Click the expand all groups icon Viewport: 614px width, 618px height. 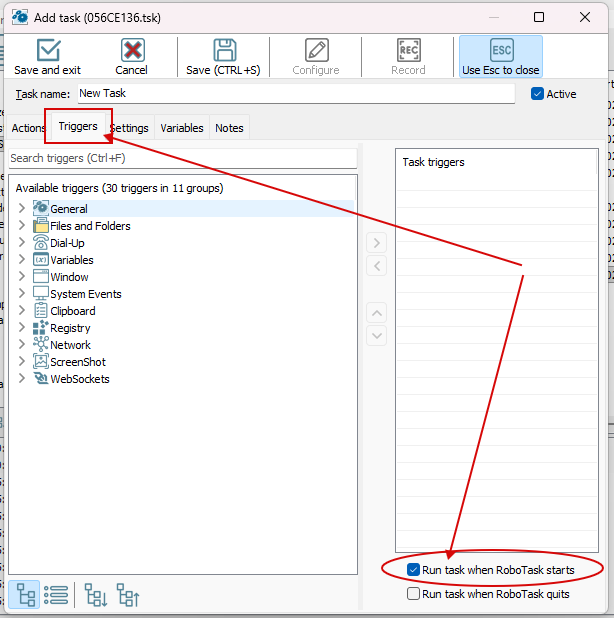[95, 595]
